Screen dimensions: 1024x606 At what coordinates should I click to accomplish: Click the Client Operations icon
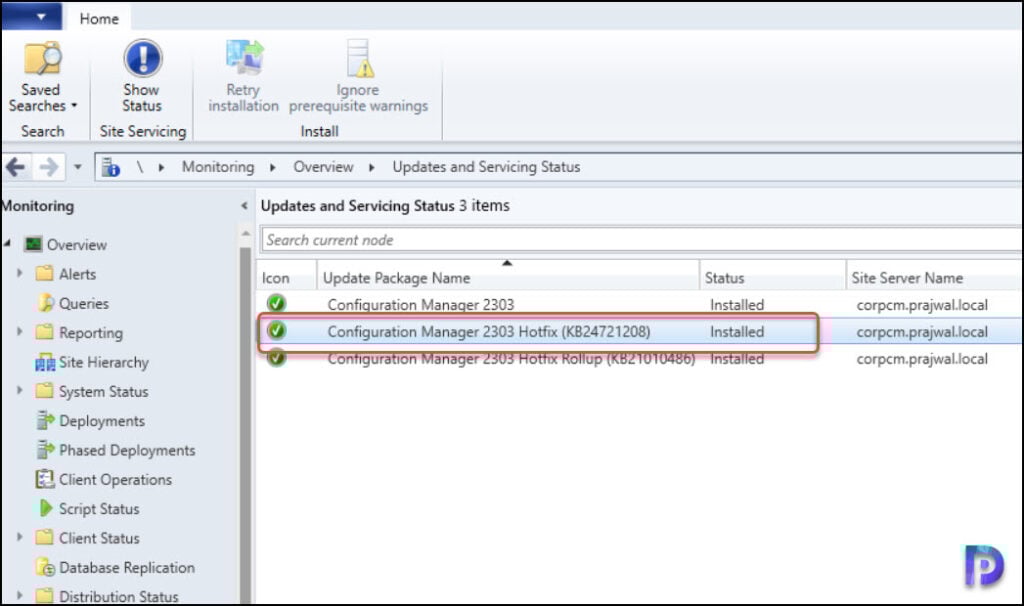coord(44,479)
